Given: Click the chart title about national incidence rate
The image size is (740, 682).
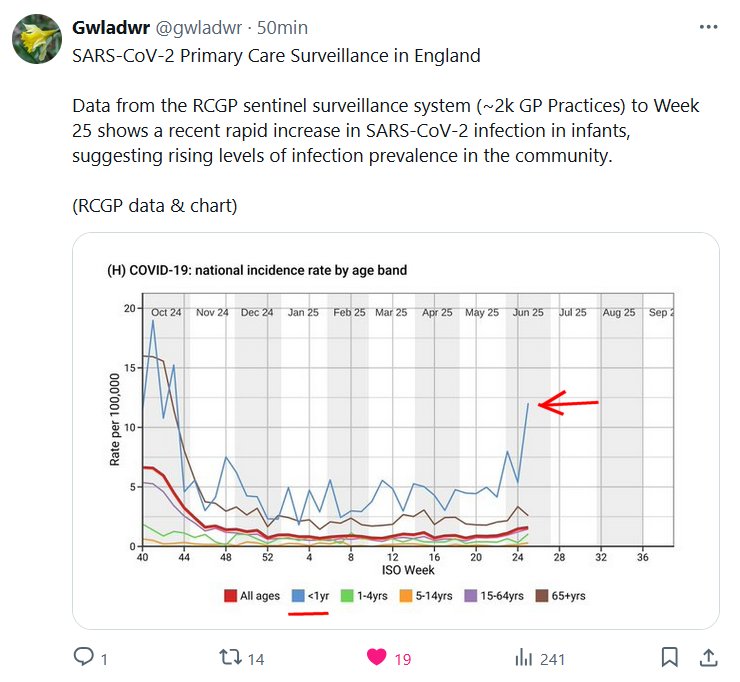Looking at the screenshot, I should 257,270.
